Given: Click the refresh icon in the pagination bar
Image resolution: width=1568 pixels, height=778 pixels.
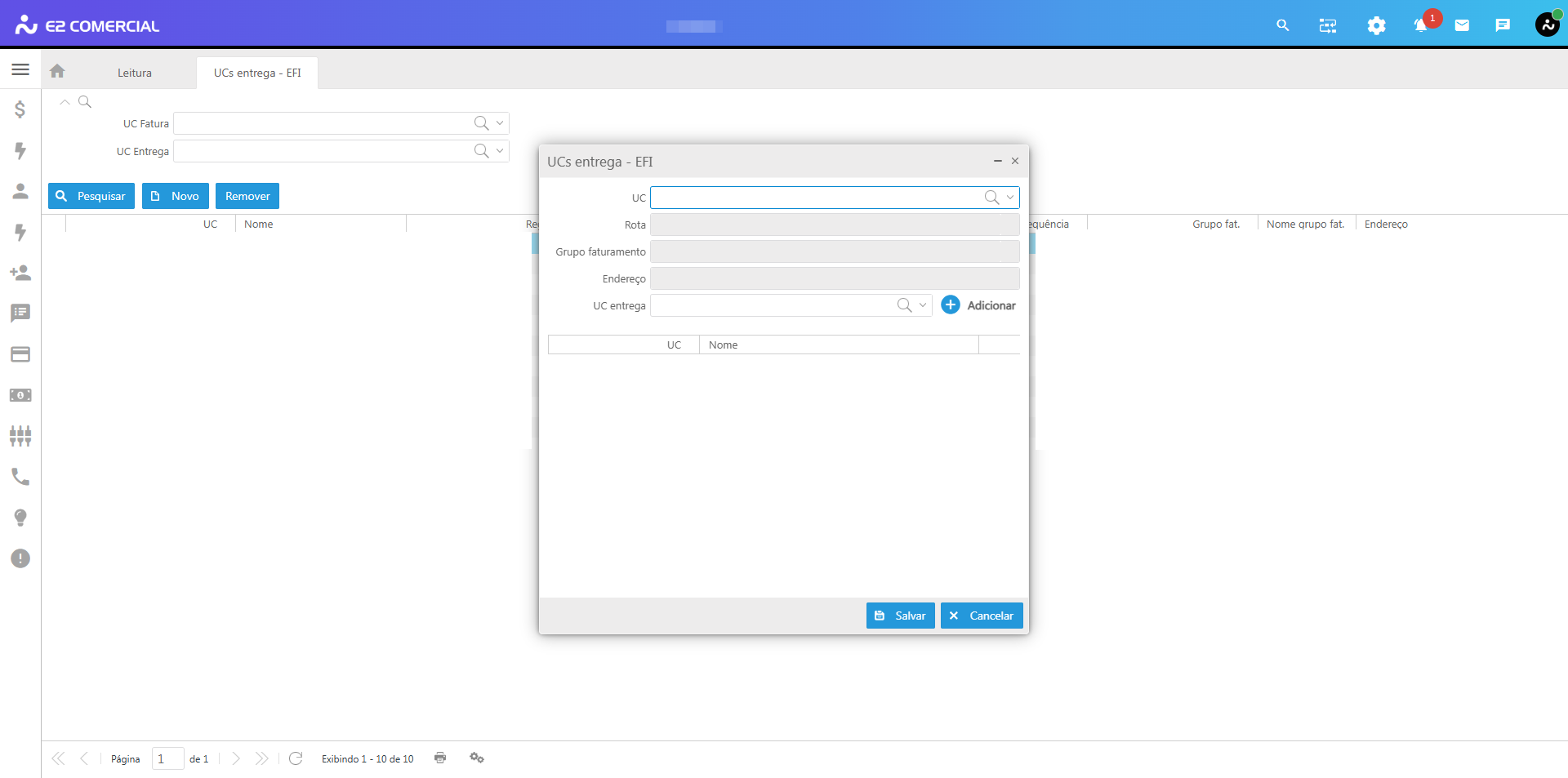Looking at the screenshot, I should coord(296,758).
